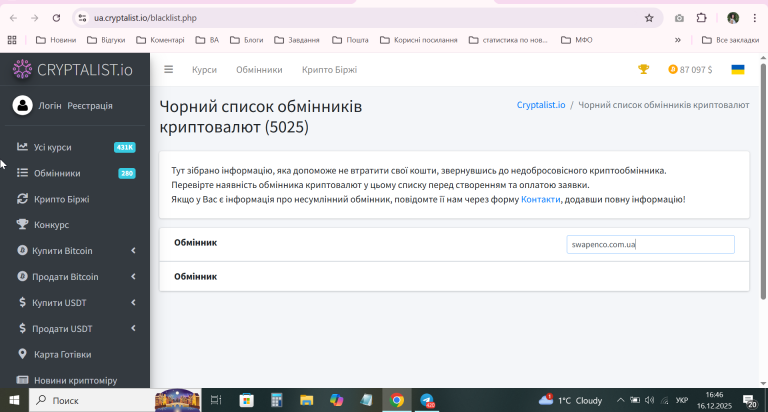The height and width of the screenshot is (412, 768).
Task: Open Крипто Біржі in the sidebar
Action: point(62,199)
